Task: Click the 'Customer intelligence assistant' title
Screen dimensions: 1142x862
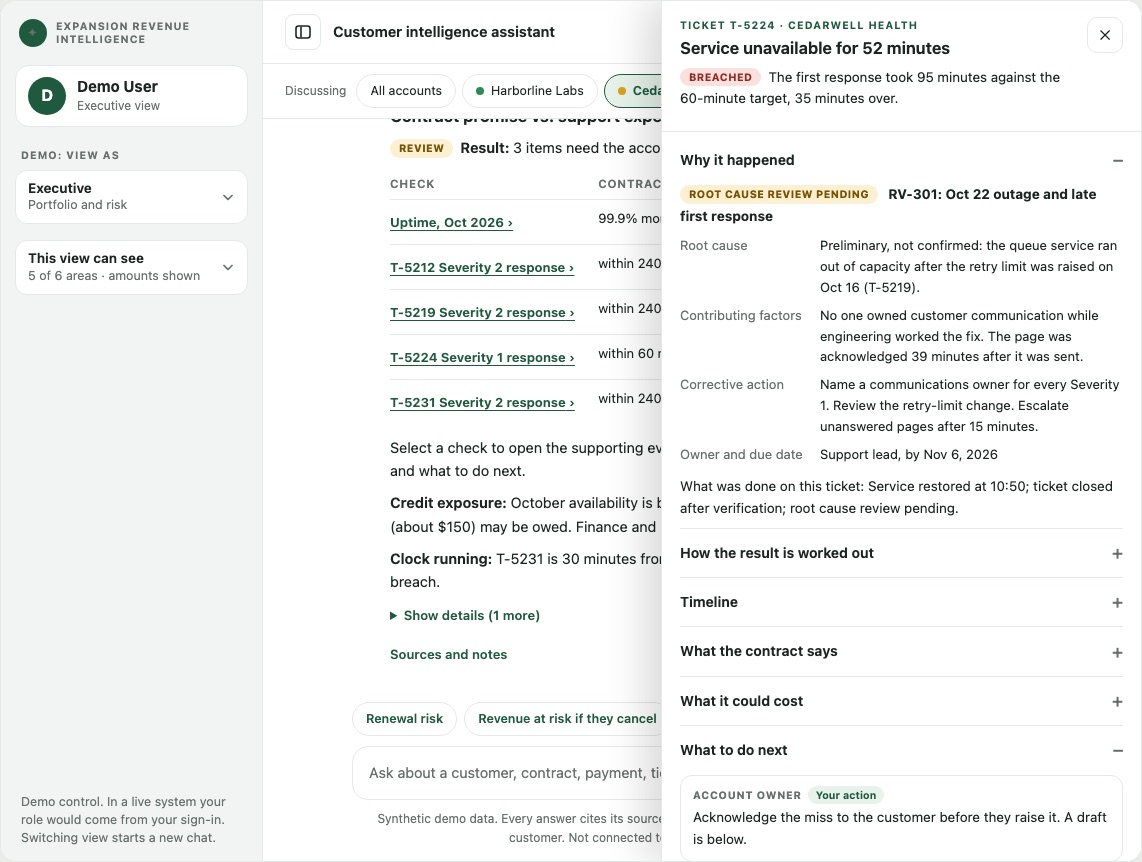Action: (444, 32)
